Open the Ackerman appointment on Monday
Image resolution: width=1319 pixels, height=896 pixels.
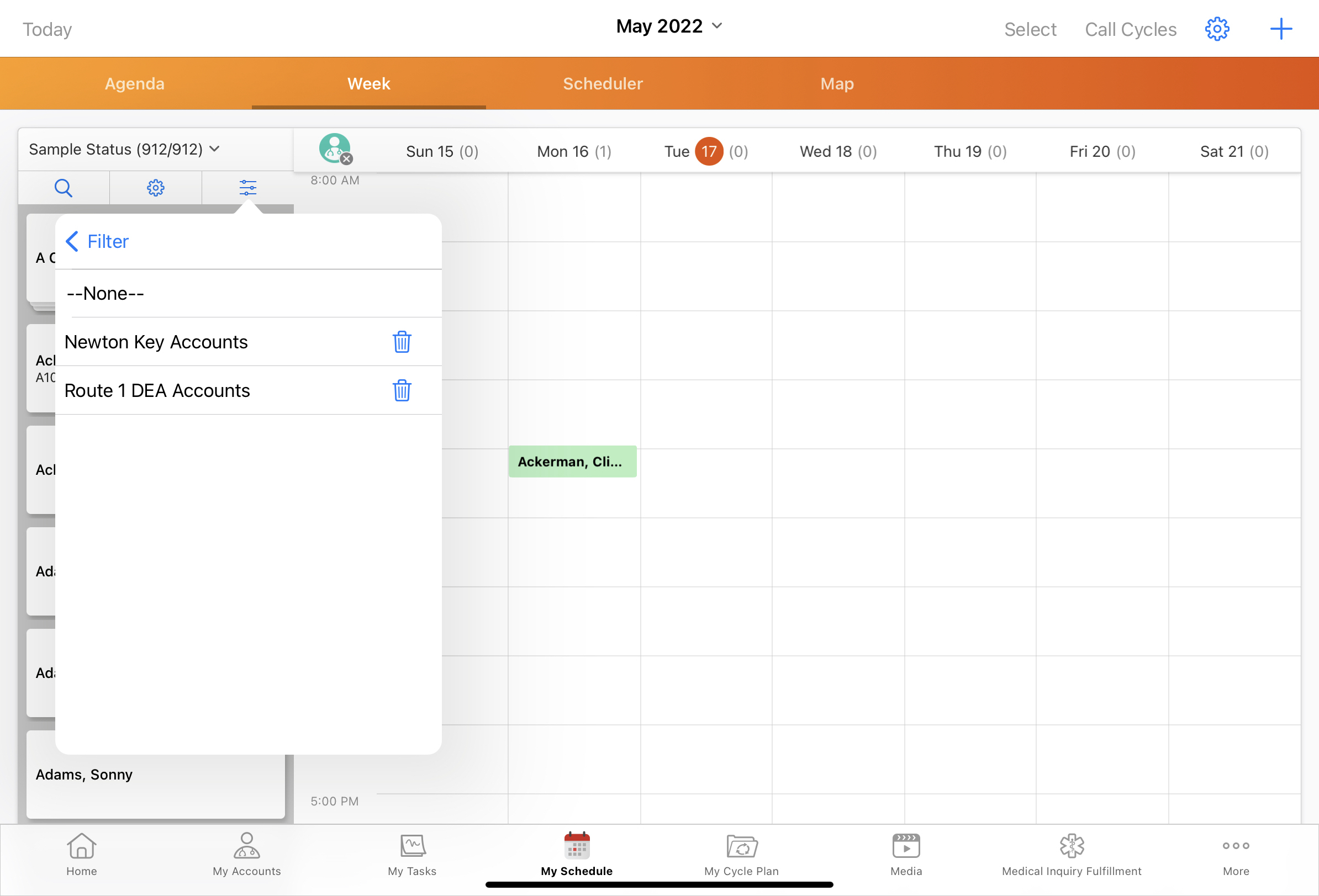pyautogui.click(x=572, y=462)
